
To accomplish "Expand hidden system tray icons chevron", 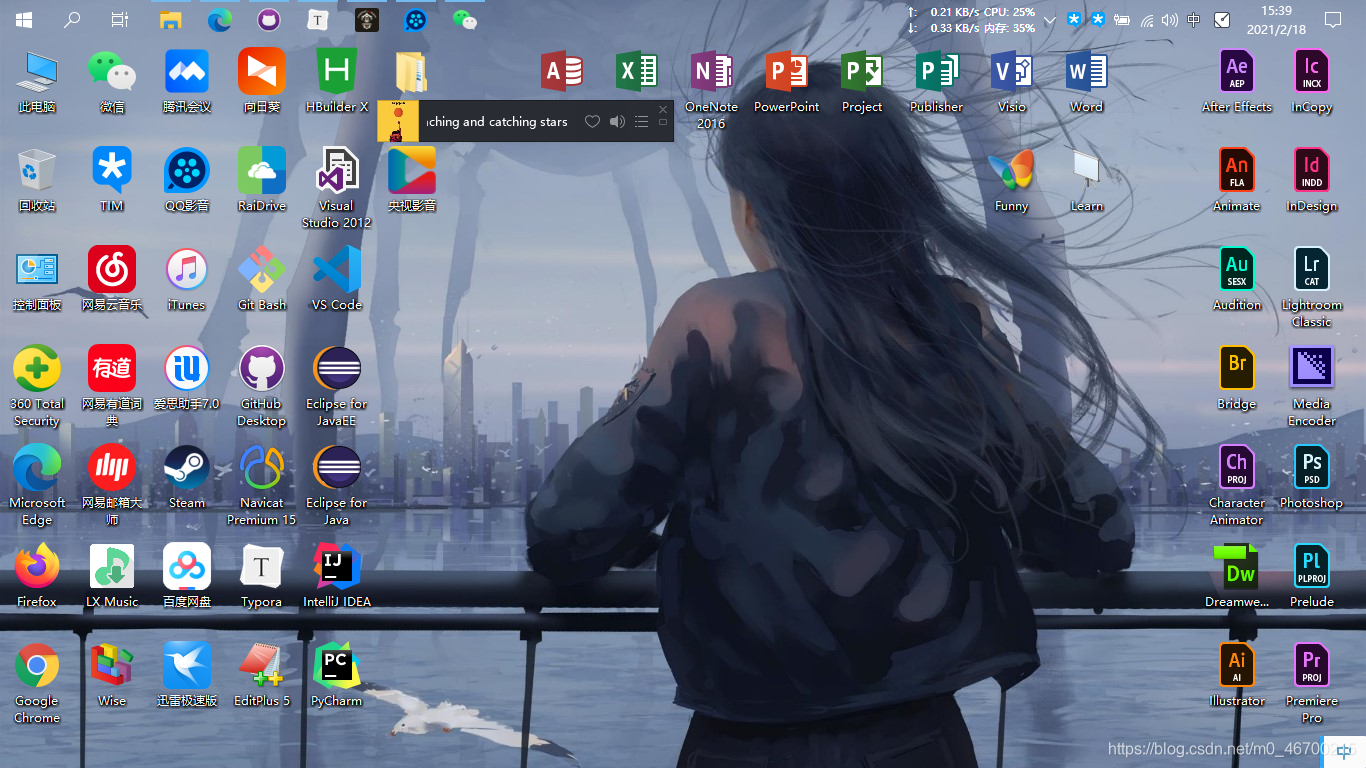I will pyautogui.click(x=1049, y=20).
